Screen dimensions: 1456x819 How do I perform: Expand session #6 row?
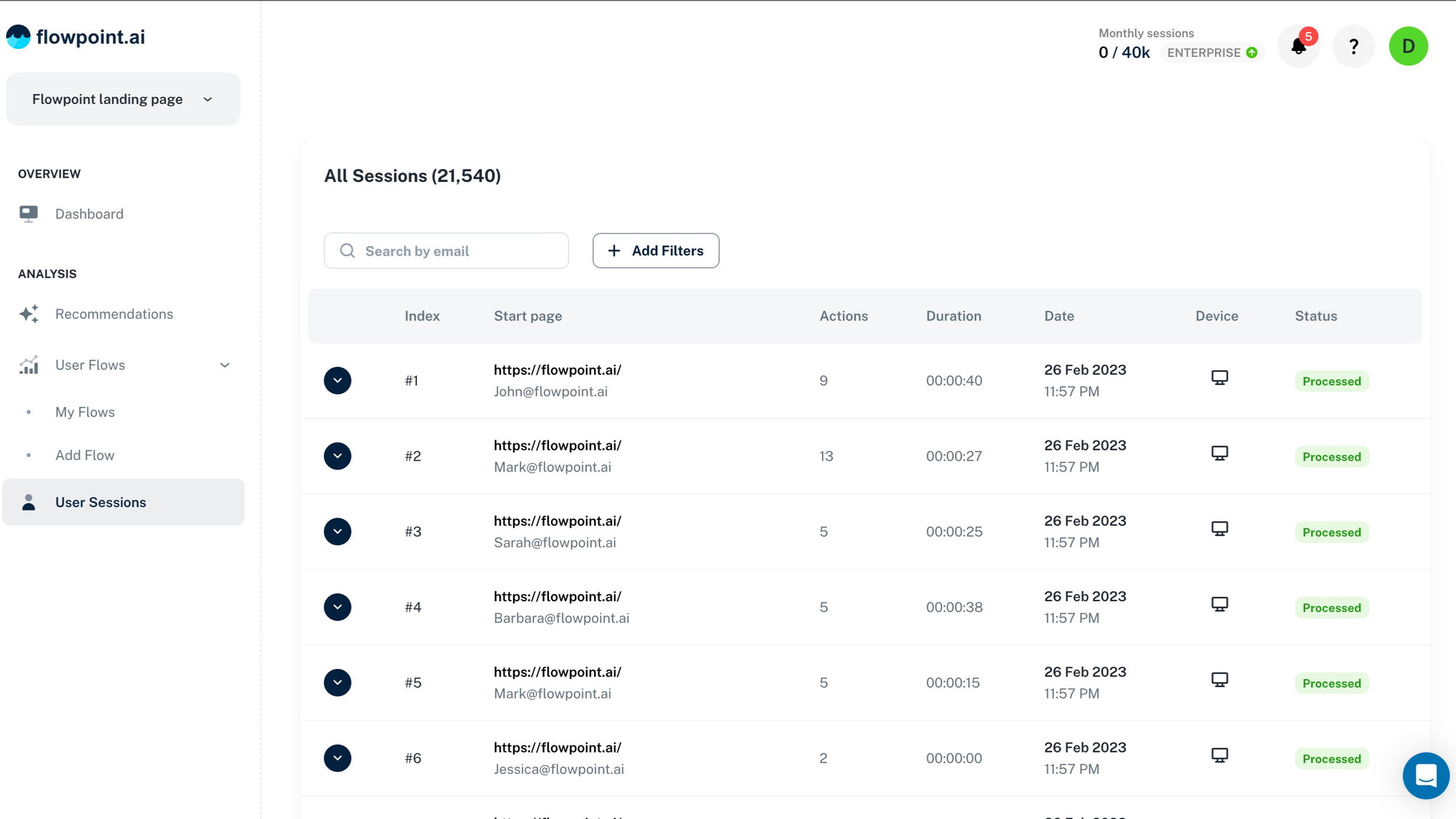337,758
